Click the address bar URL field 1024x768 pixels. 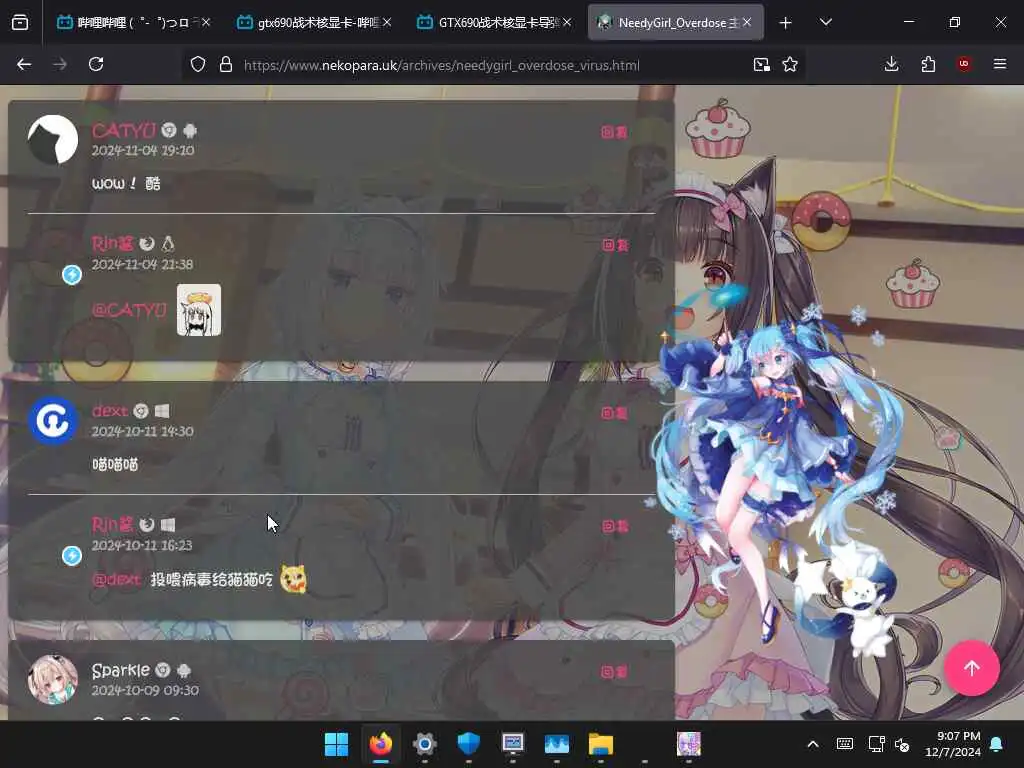click(493, 65)
